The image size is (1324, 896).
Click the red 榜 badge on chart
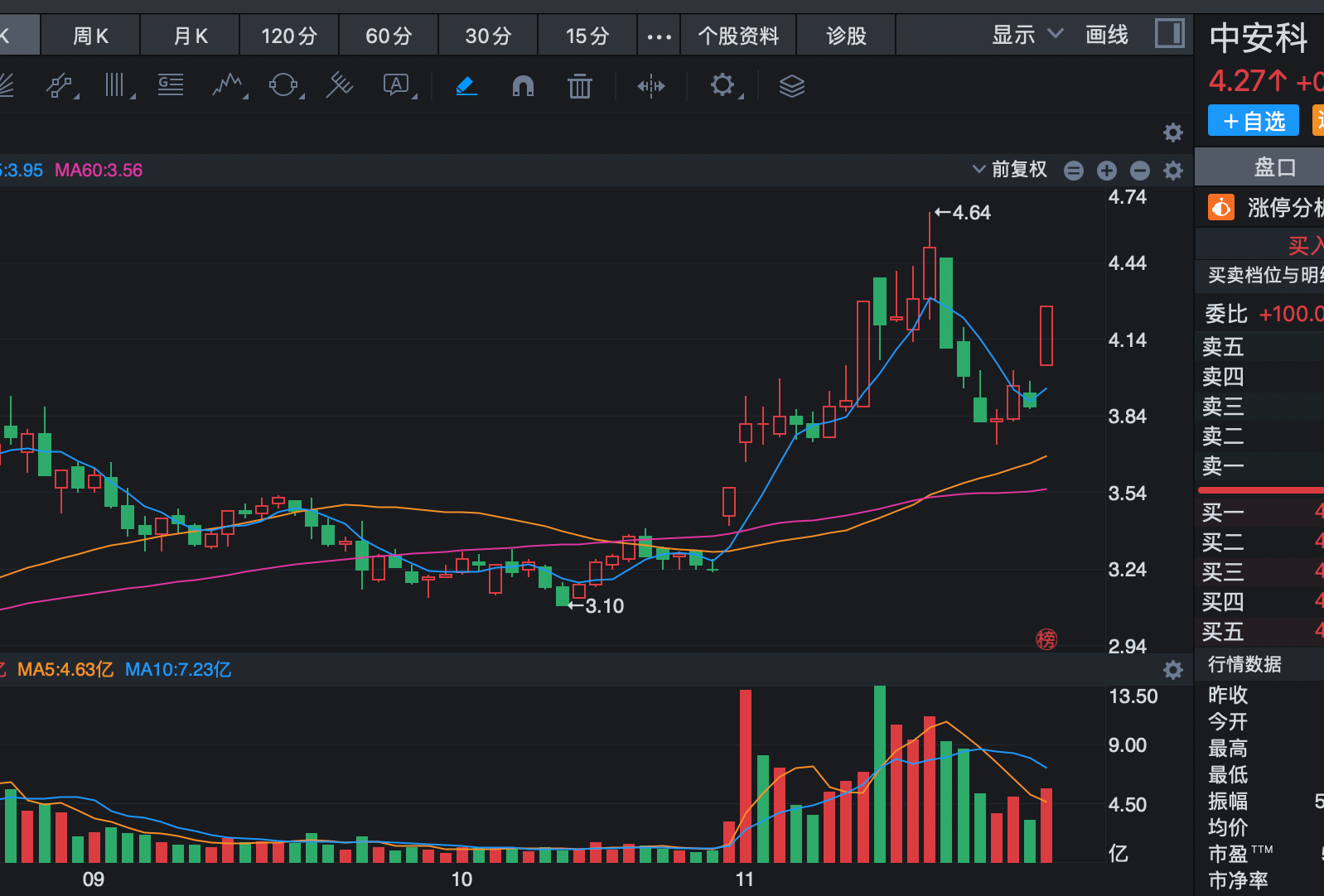pyautogui.click(x=1046, y=639)
